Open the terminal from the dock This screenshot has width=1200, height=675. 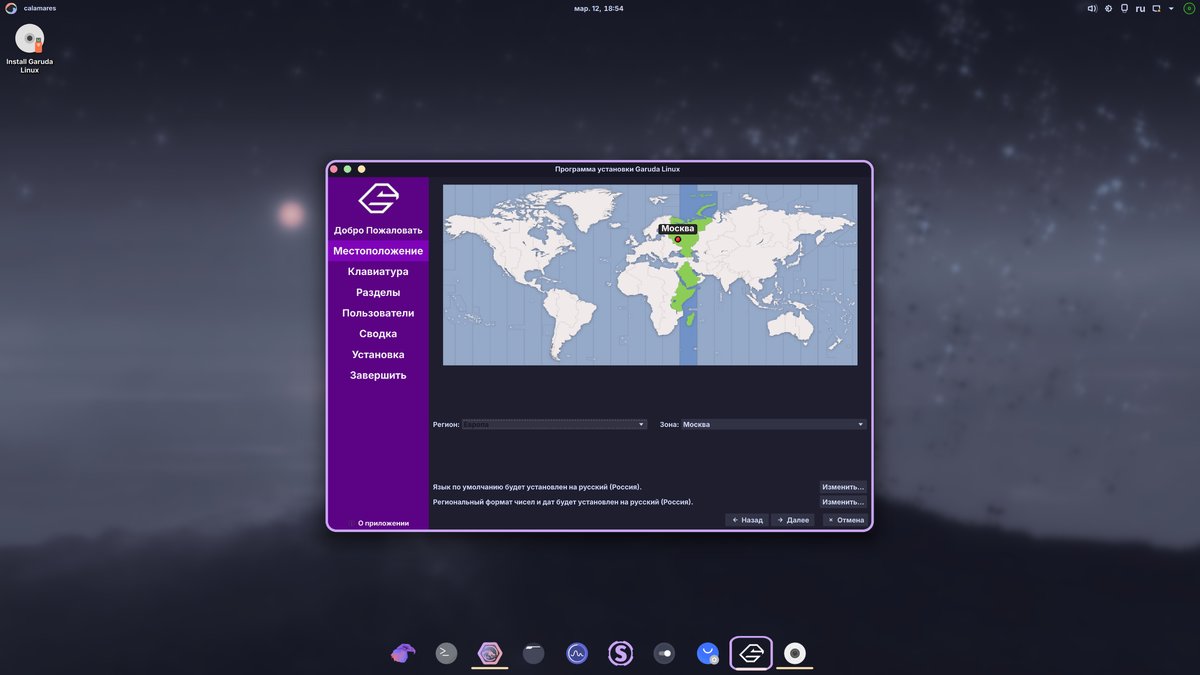[x=446, y=653]
